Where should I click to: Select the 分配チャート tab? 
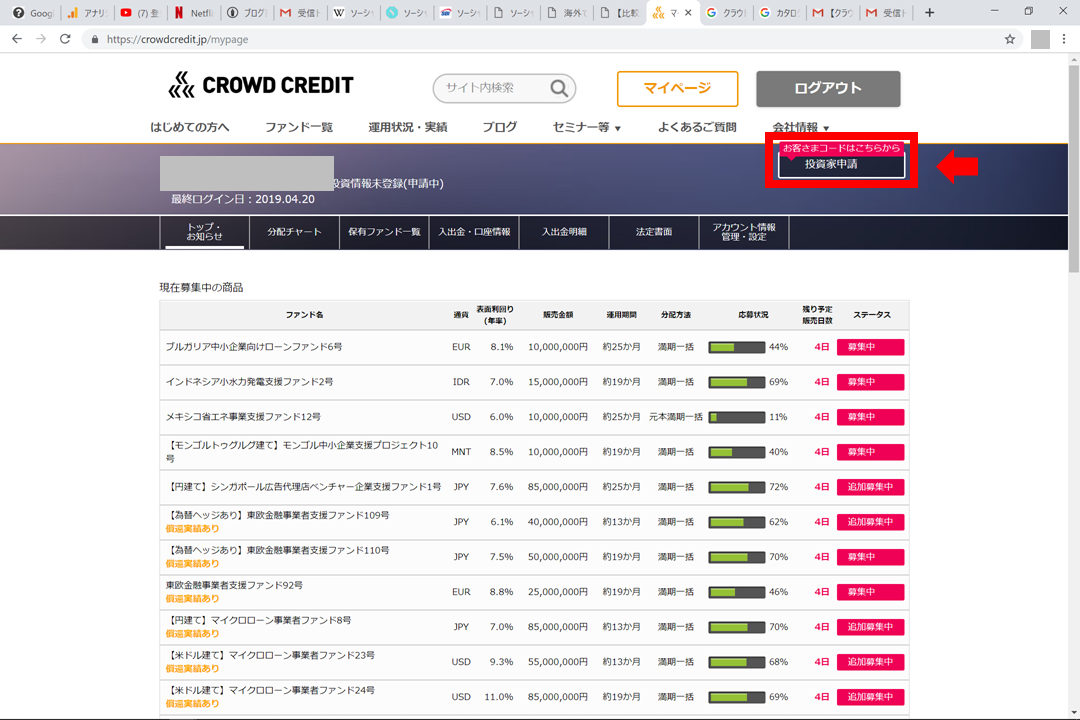(x=294, y=232)
